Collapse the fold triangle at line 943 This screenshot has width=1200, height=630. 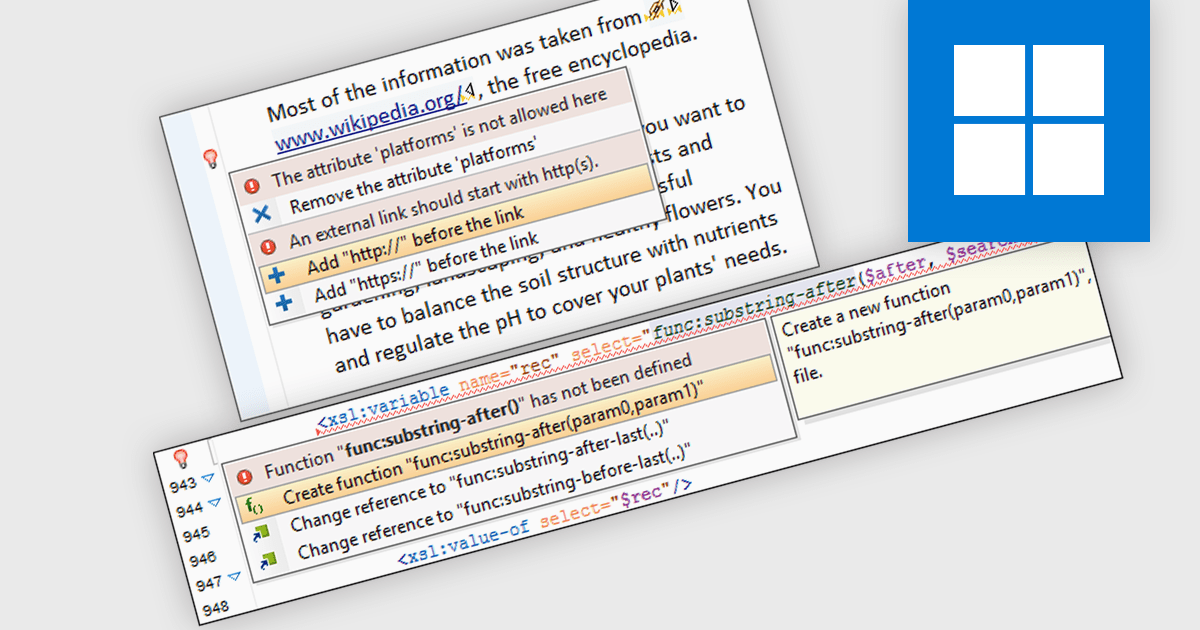(207, 478)
